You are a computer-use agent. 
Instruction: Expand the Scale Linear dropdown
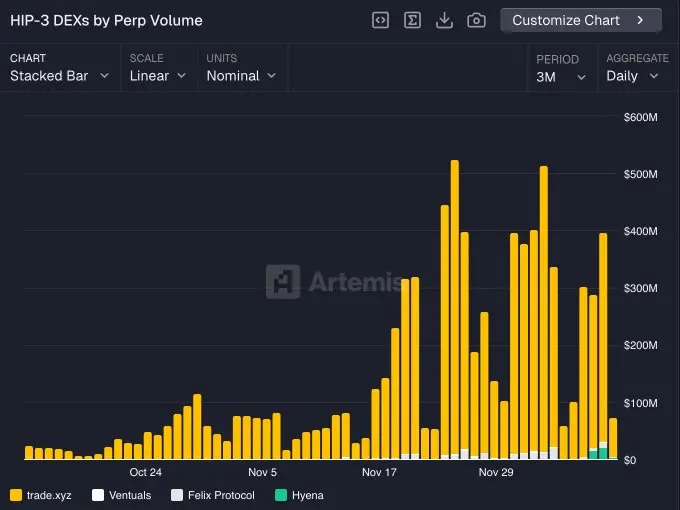(158, 76)
